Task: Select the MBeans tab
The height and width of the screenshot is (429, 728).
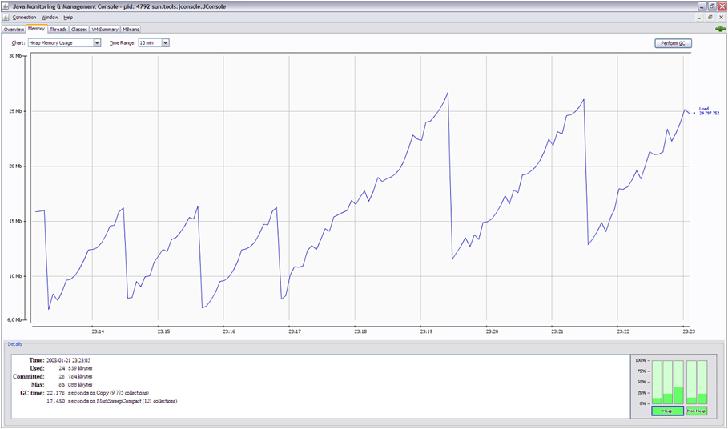Action: [131, 30]
